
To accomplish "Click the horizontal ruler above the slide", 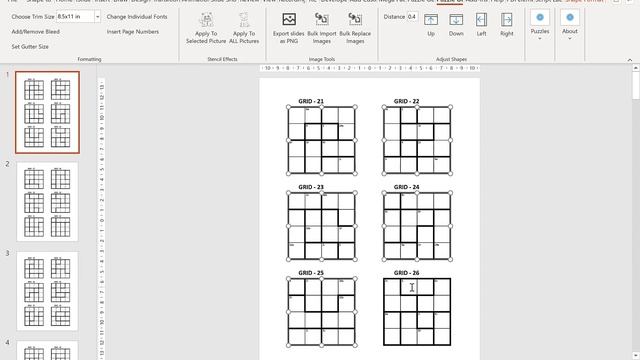I will [x=369, y=68].
